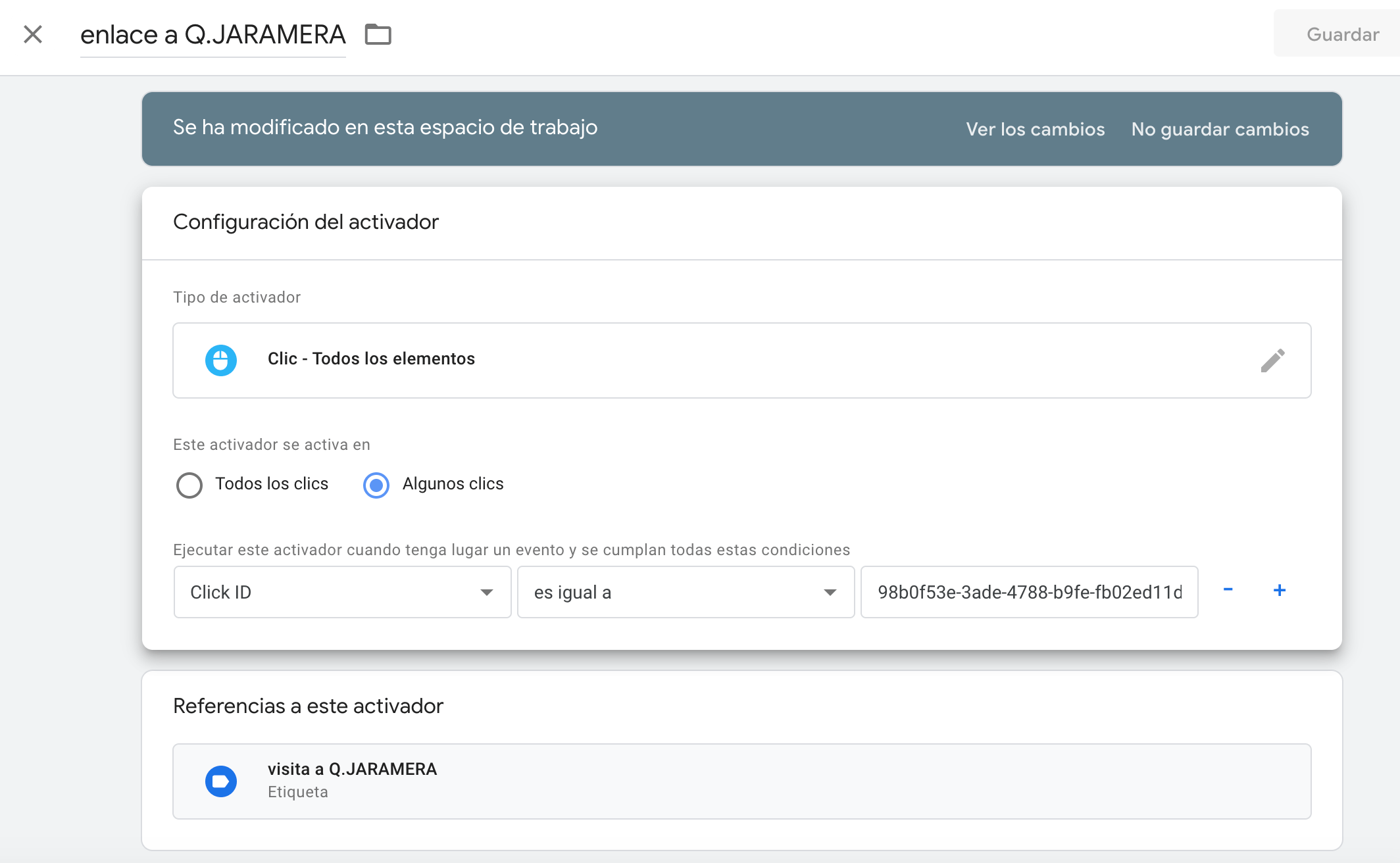The width and height of the screenshot is (1400, 863).
Task: Click the Configuración del activador heading
Action: pyautogui.click(x=305, y=222)
